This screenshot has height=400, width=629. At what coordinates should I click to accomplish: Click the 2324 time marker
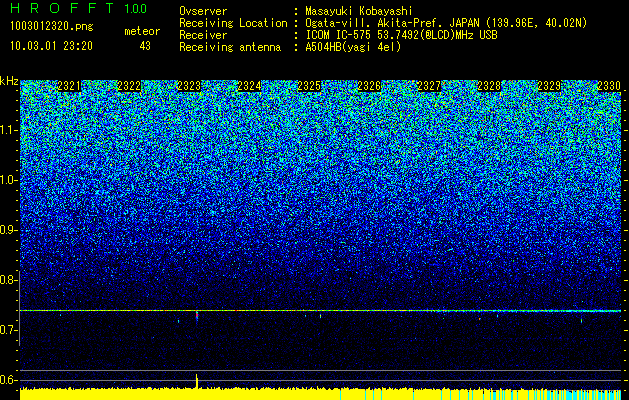[x=249, y=86]
